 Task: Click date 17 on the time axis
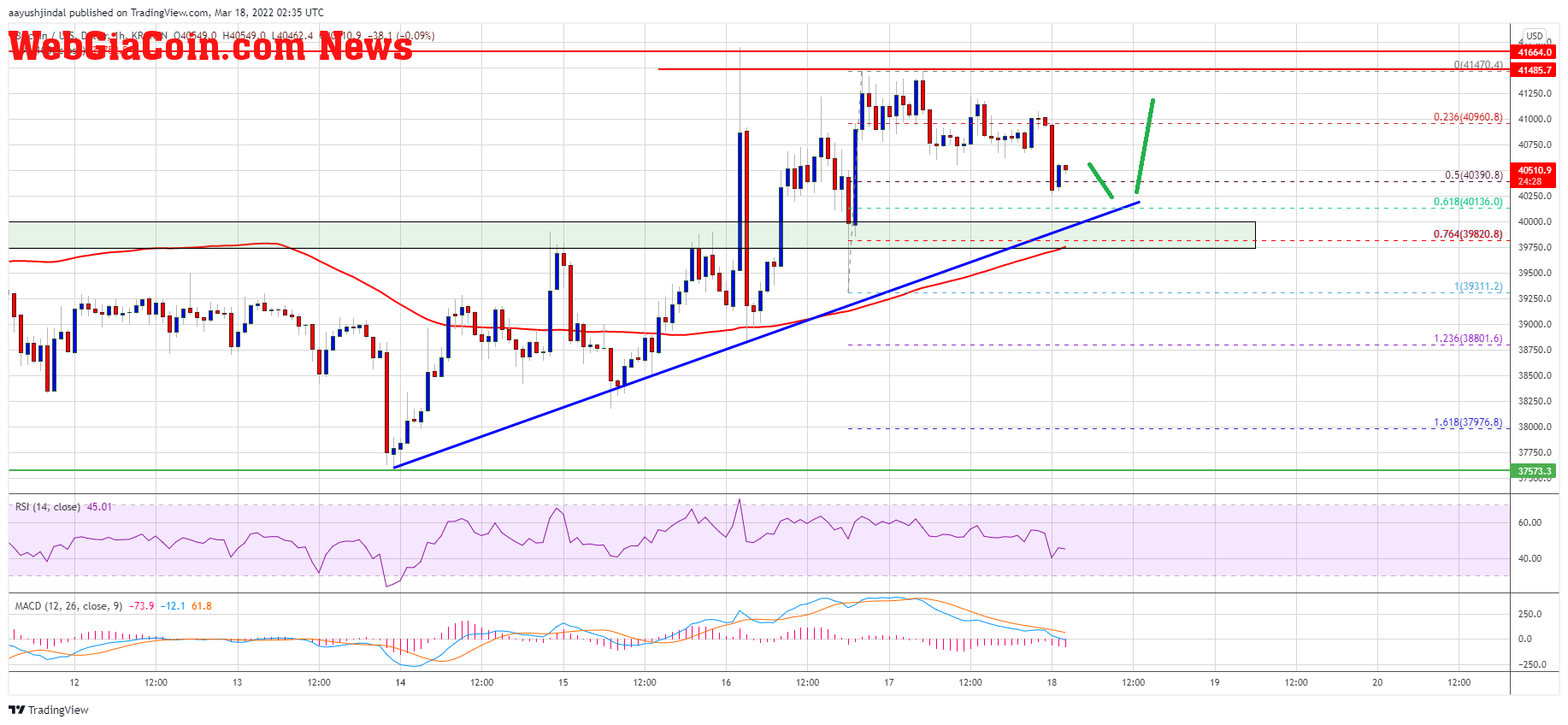(889, 682)
